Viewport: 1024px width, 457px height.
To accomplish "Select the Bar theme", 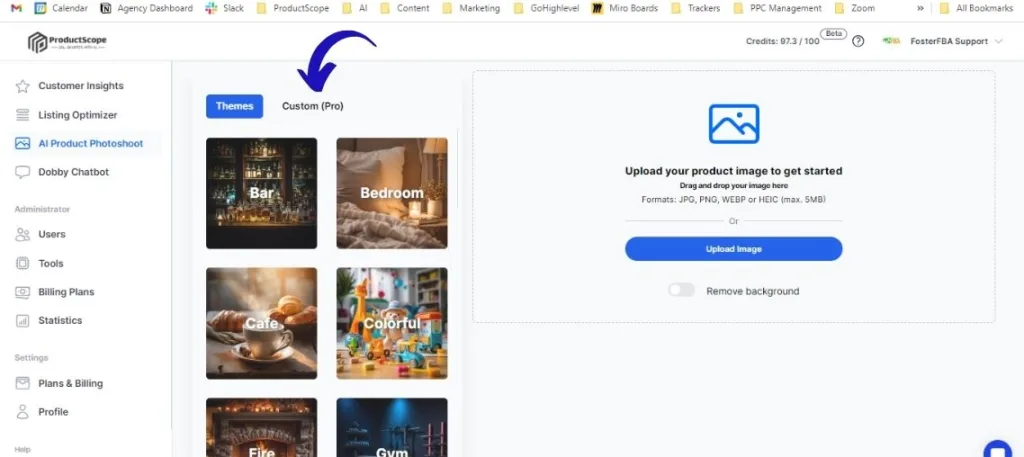I will coord(262,193).
